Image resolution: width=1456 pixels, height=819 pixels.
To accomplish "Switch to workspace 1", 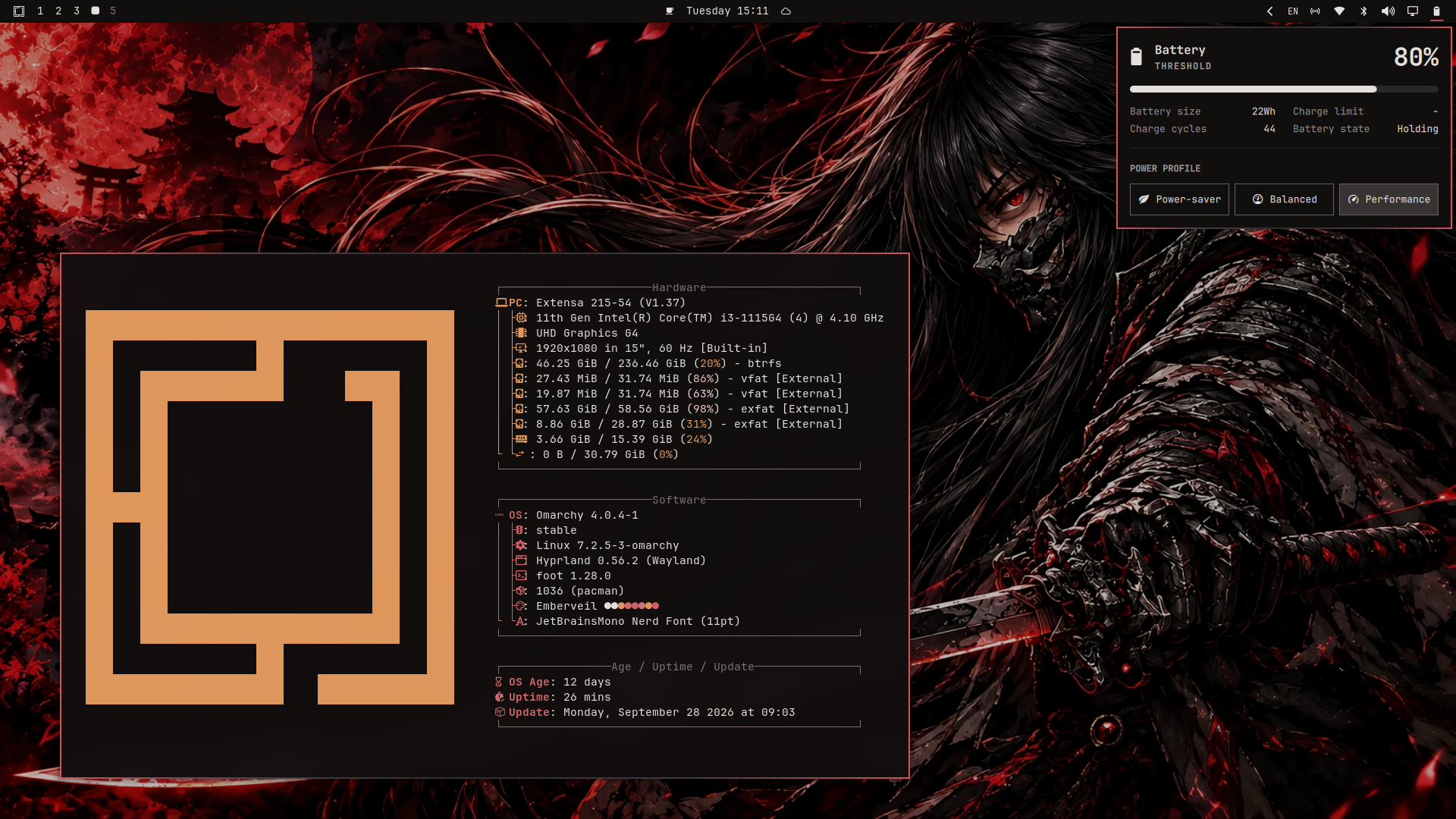I will (40, 11).
